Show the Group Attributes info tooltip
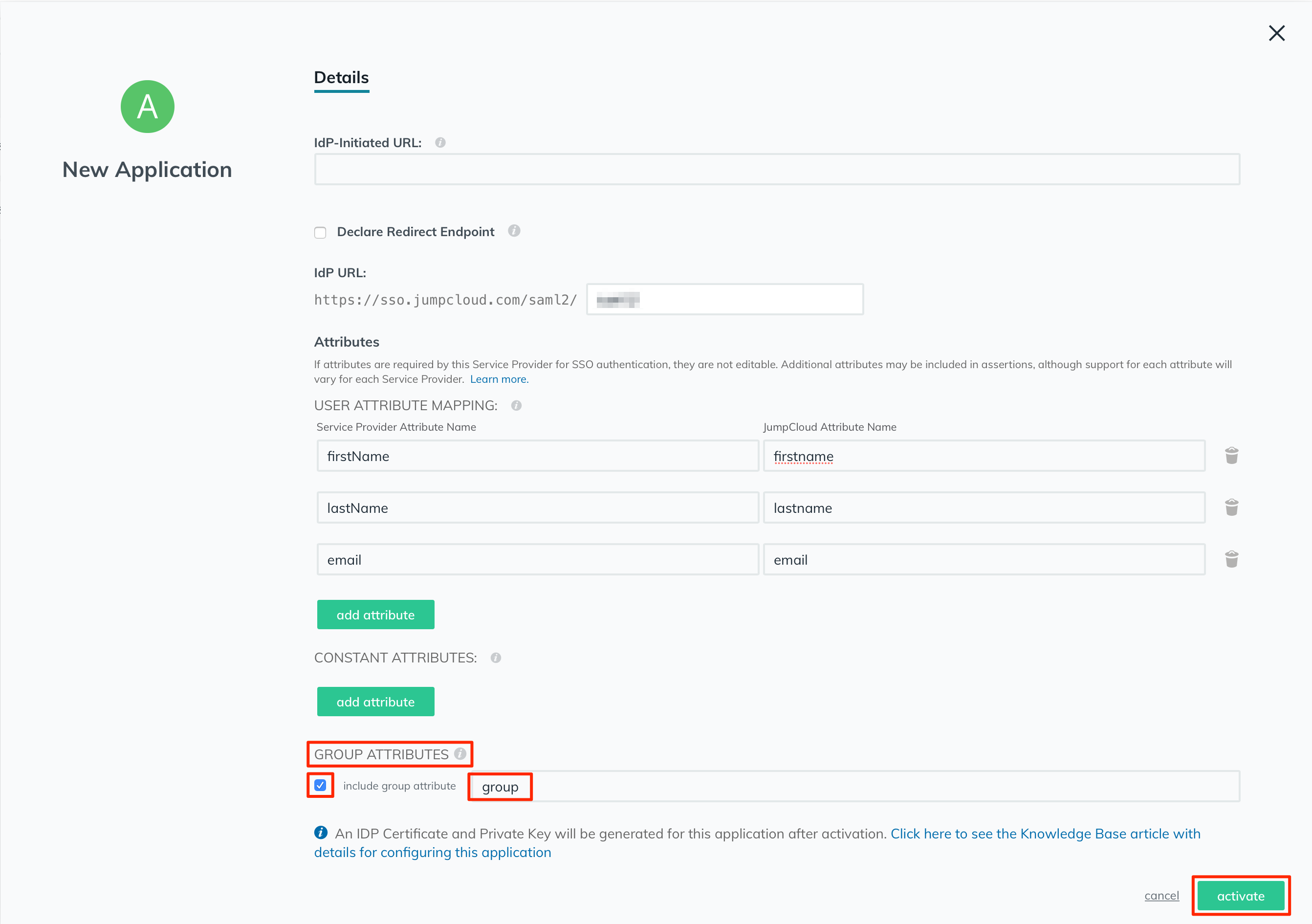This screenshot has width=1312, height=924. pyautogui.click(x=460, y=754)
